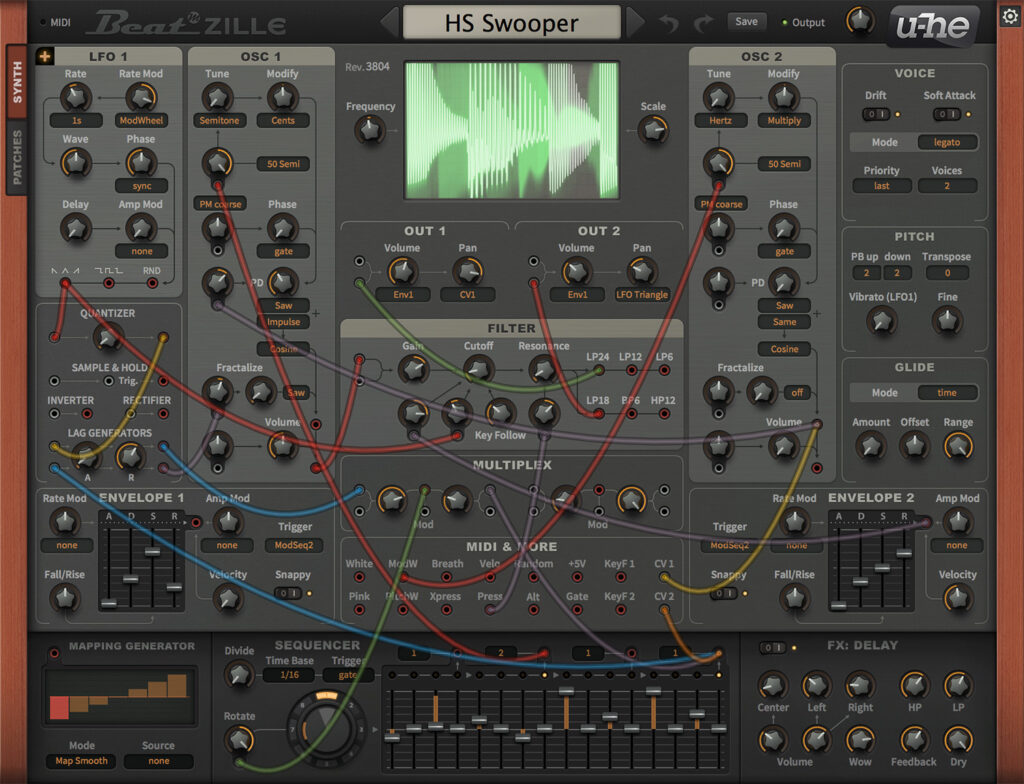
Task: Open the preset browser via HS Swooper
Action: coord(511,21)
